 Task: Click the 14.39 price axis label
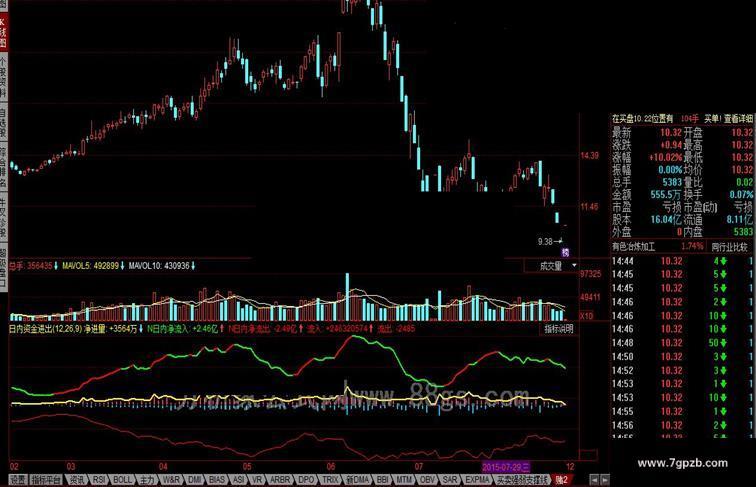(589, 156)
